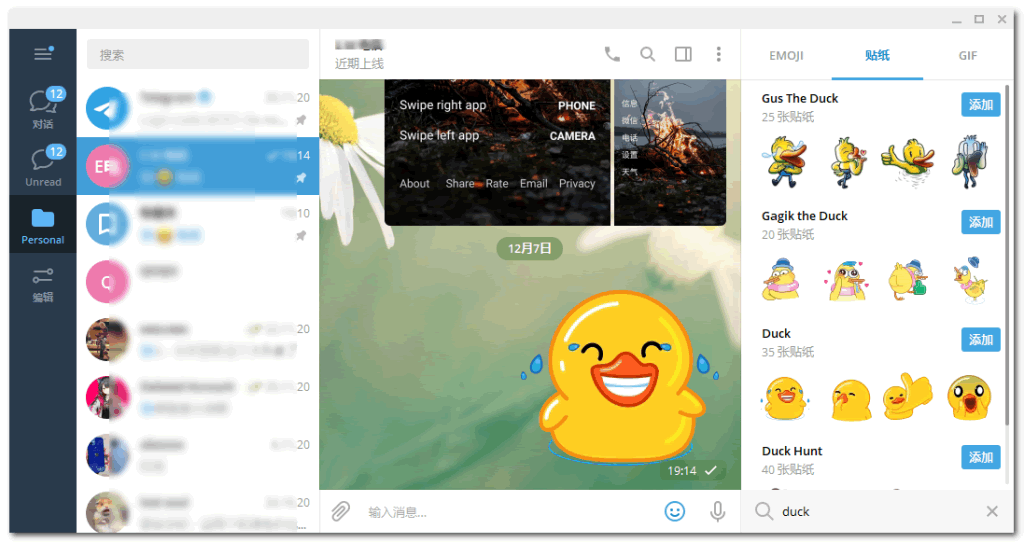
Task: Click the 输入消息 message input box
Action: click(500, 512)
